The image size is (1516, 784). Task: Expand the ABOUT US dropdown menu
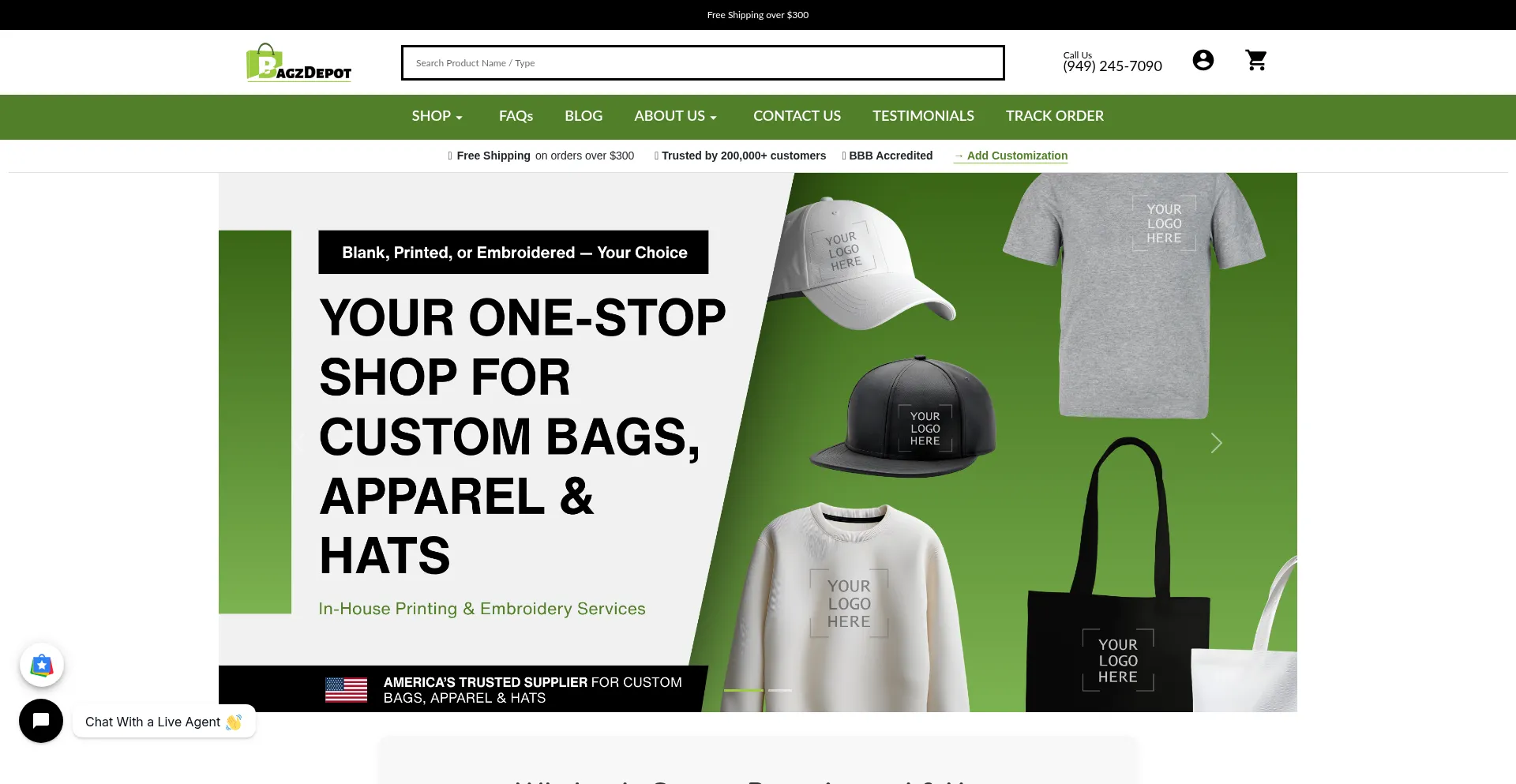(675, 116)
